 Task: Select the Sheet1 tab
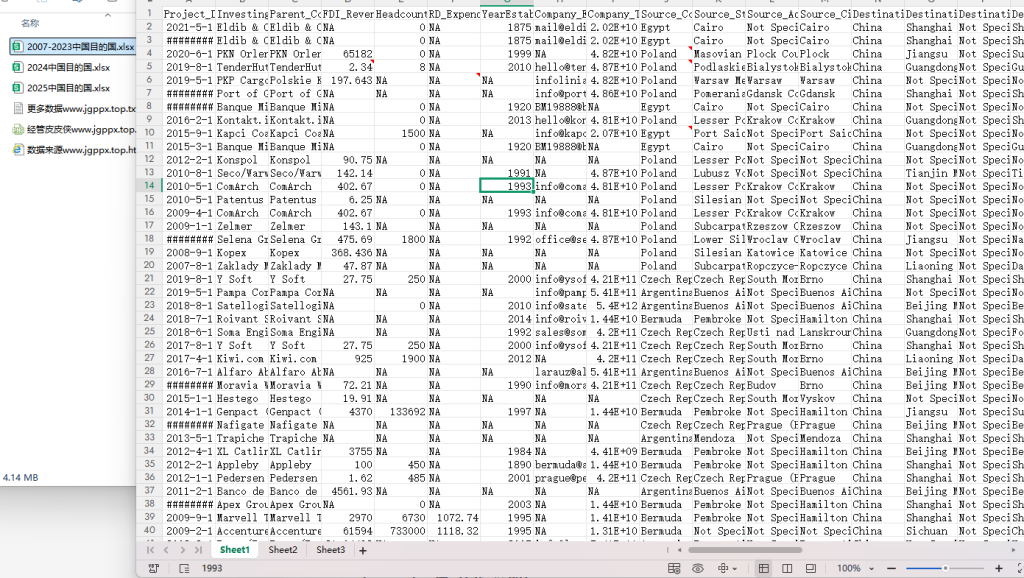pos(234,550)
